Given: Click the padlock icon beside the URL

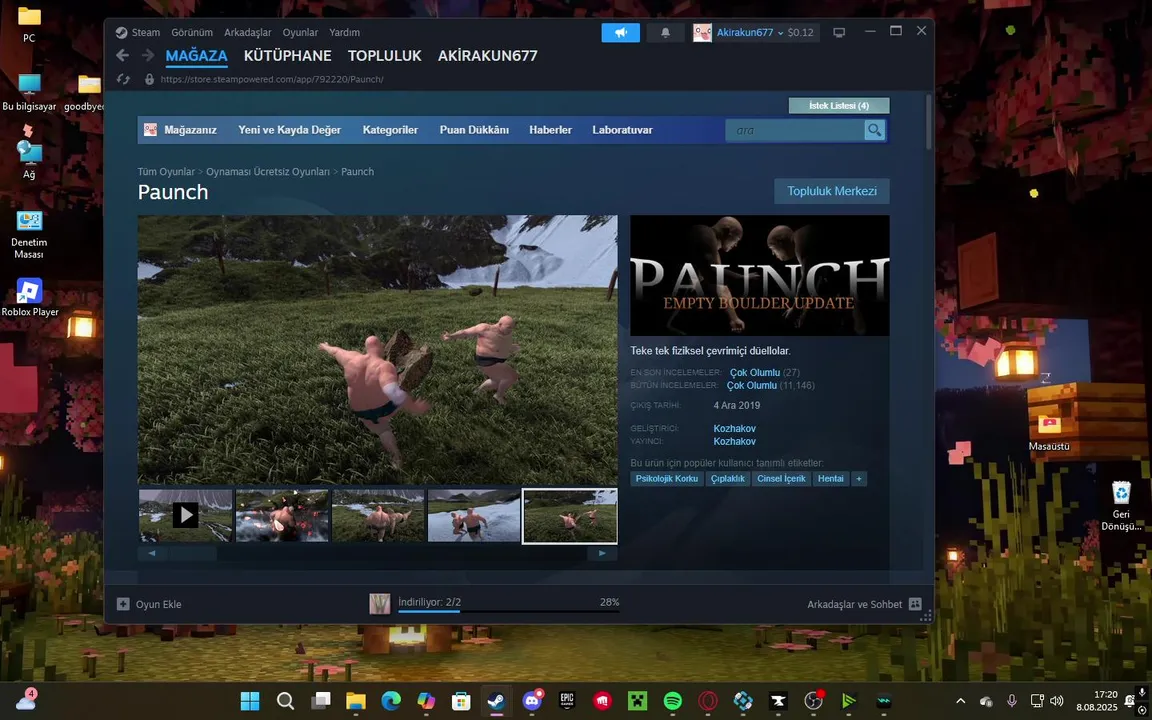Looking at the screenshot, I should [149, 79].
